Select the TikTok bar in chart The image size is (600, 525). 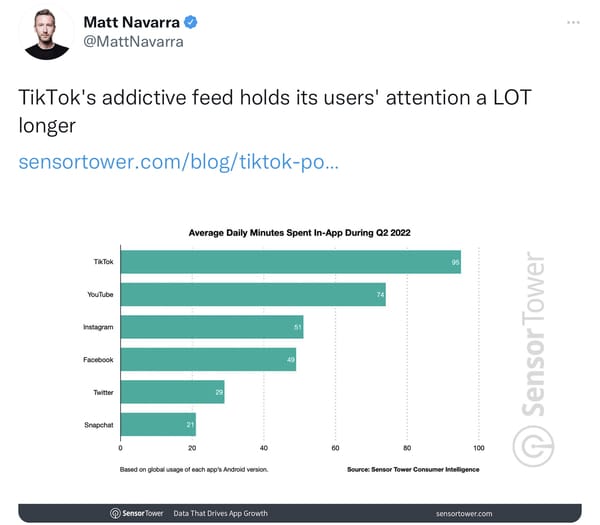click(x=291, y=262)
